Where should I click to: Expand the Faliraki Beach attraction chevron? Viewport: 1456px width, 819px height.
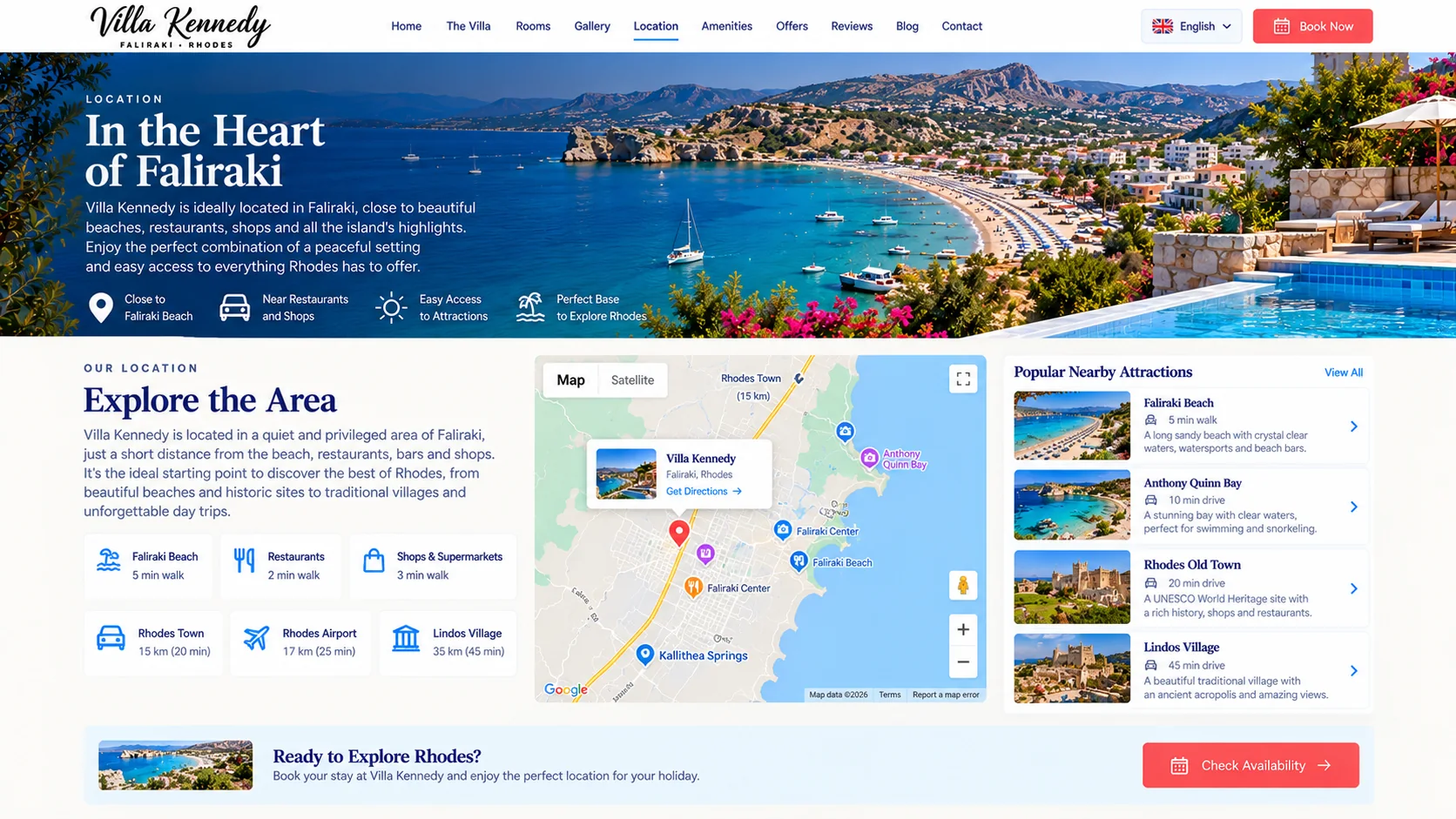[x=1353, y=426]
